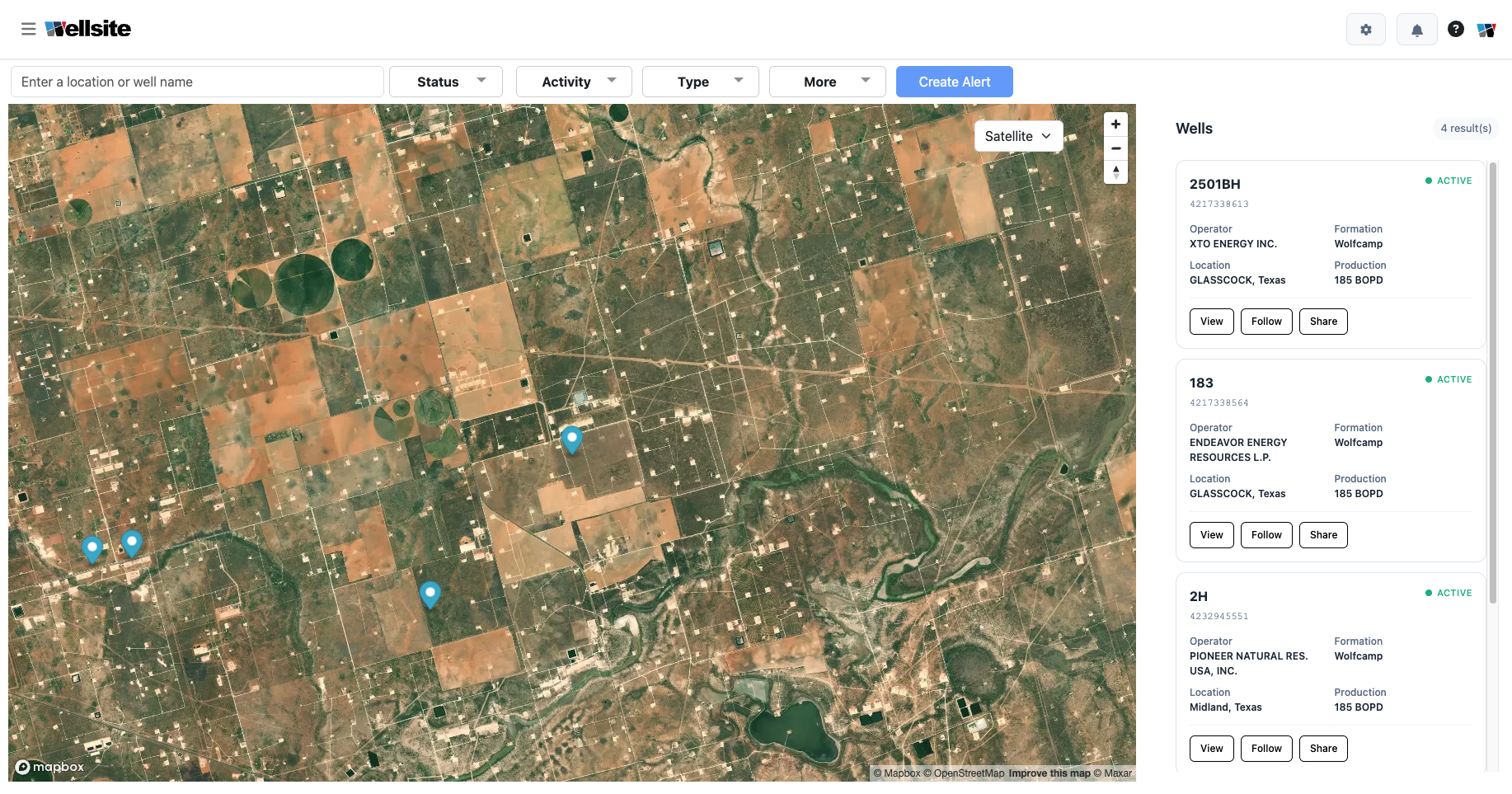Zoom out on the map
Screen dimensions: 1512x794
(x=1115, y=148)
